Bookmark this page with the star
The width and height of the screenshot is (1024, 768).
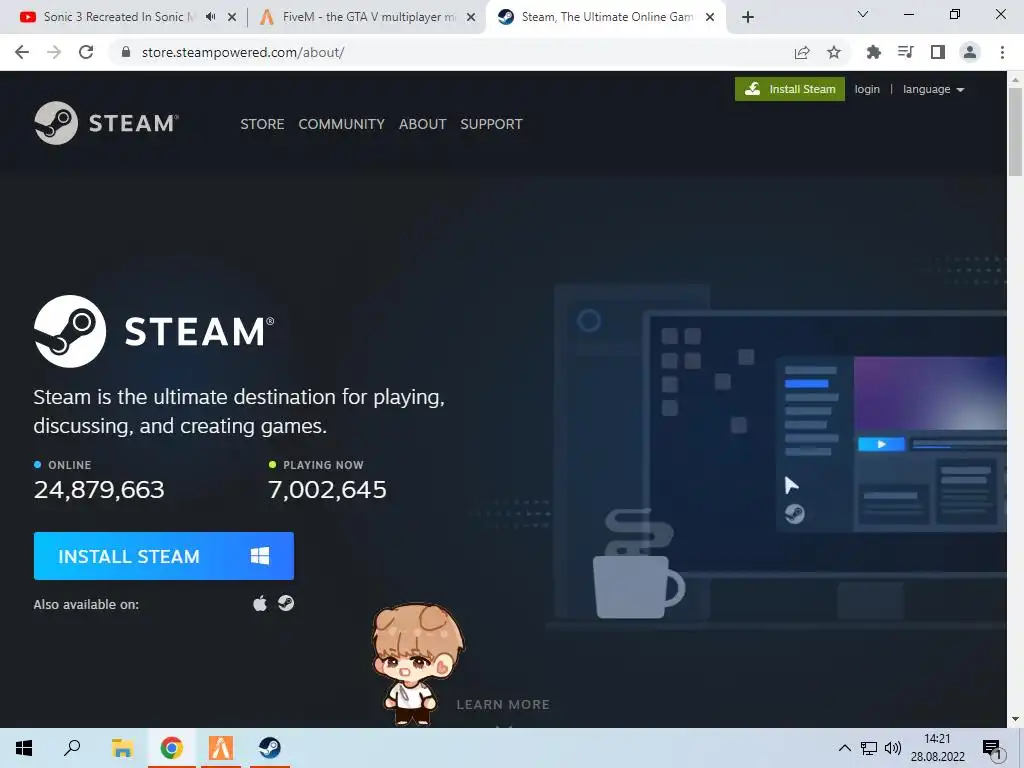834,52
